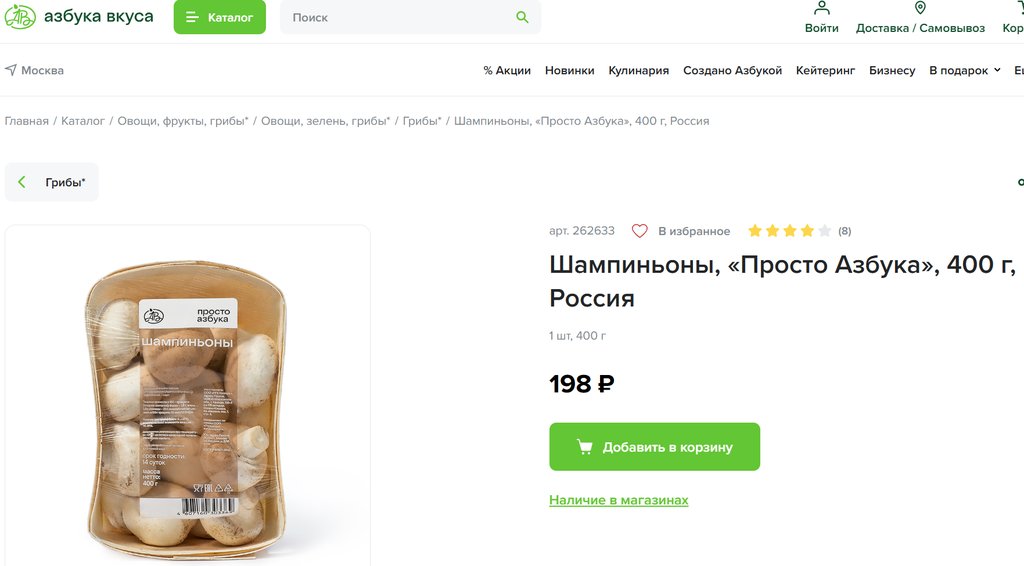Toggle the favorites heart icon
1024x566 pixels.
point(640,231)
